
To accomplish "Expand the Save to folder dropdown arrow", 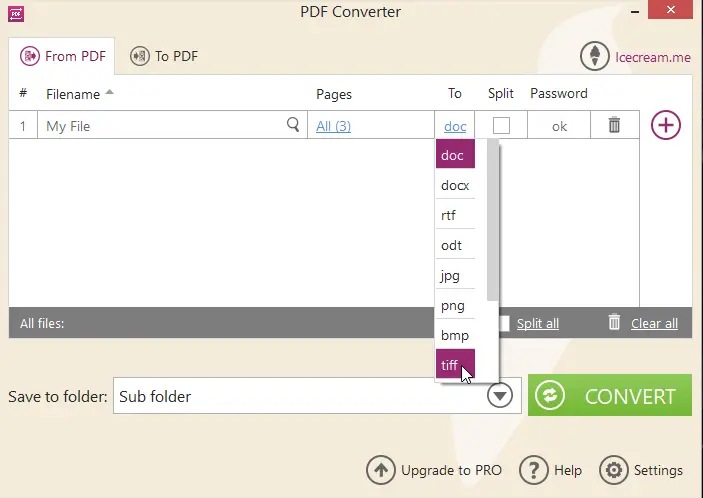I will tap(500, 396).
